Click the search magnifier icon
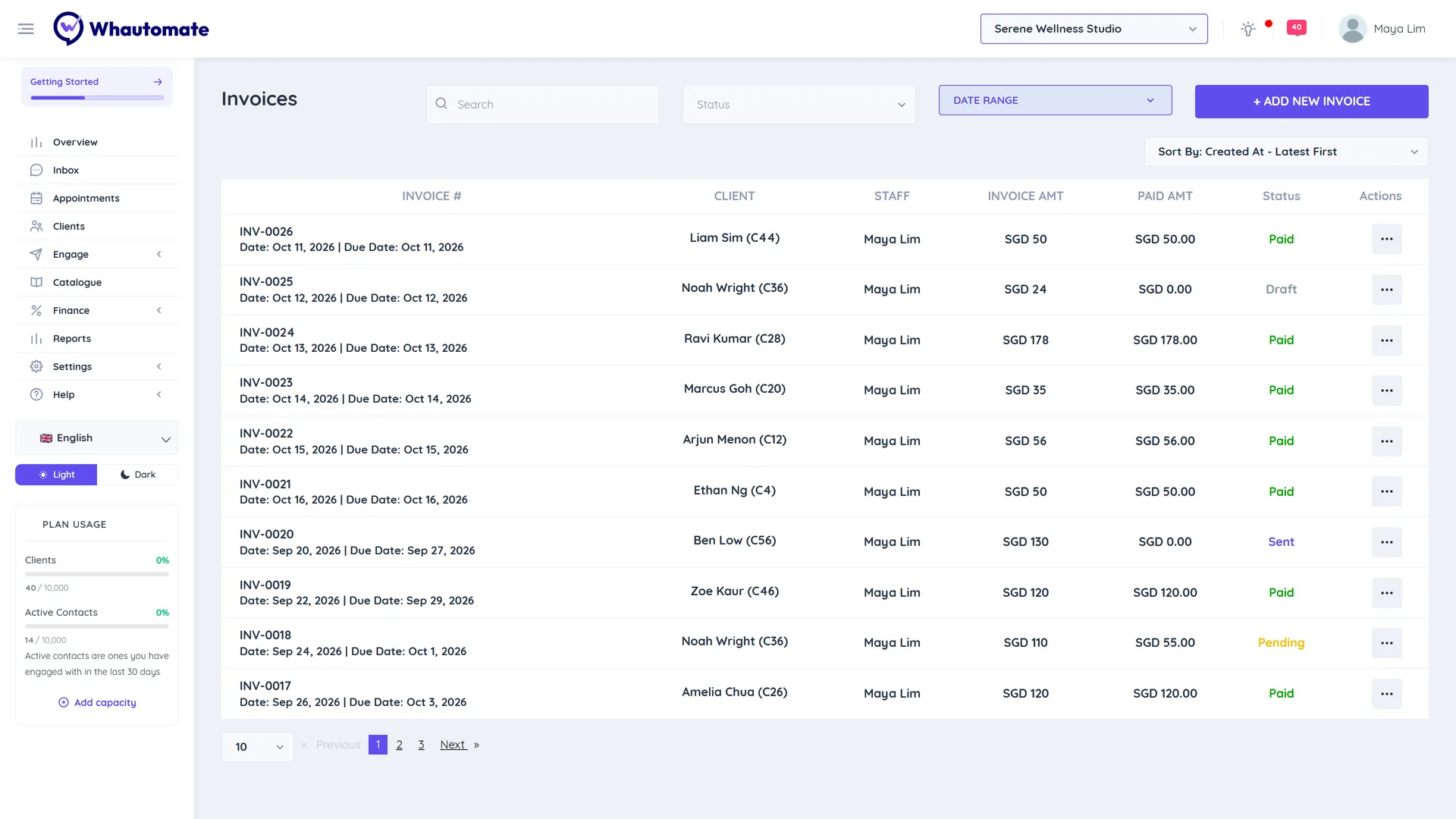Image resolution: width=1456 pixels, height=819 pixels. [441, 104]
